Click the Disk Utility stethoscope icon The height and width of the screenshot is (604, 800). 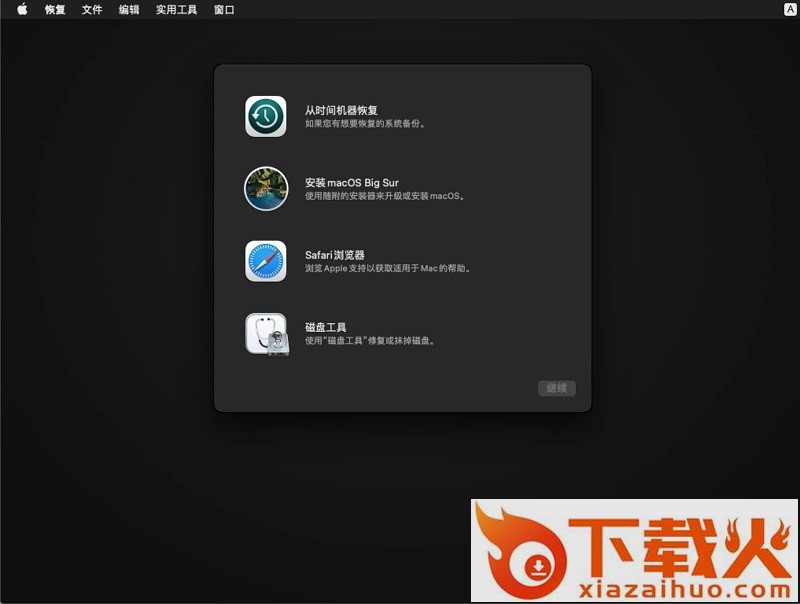[267, 334]
